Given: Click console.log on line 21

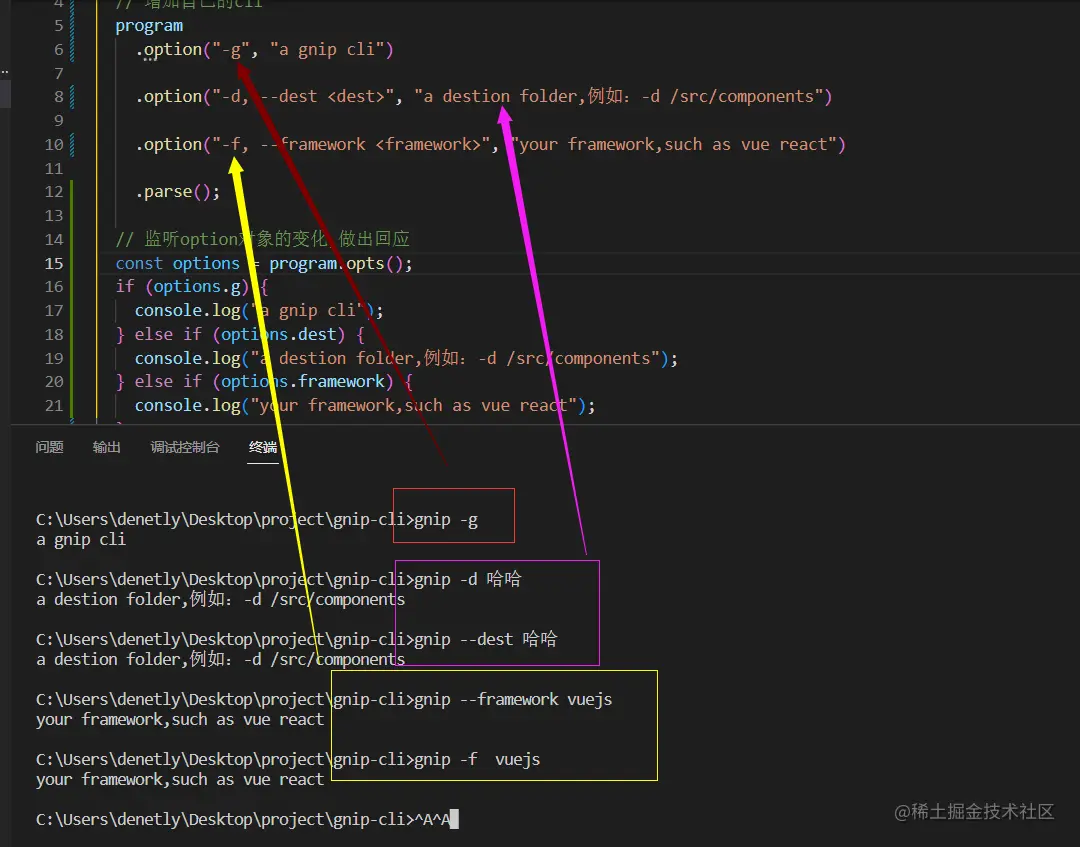Looking at the screenshot, I should 187,406.
